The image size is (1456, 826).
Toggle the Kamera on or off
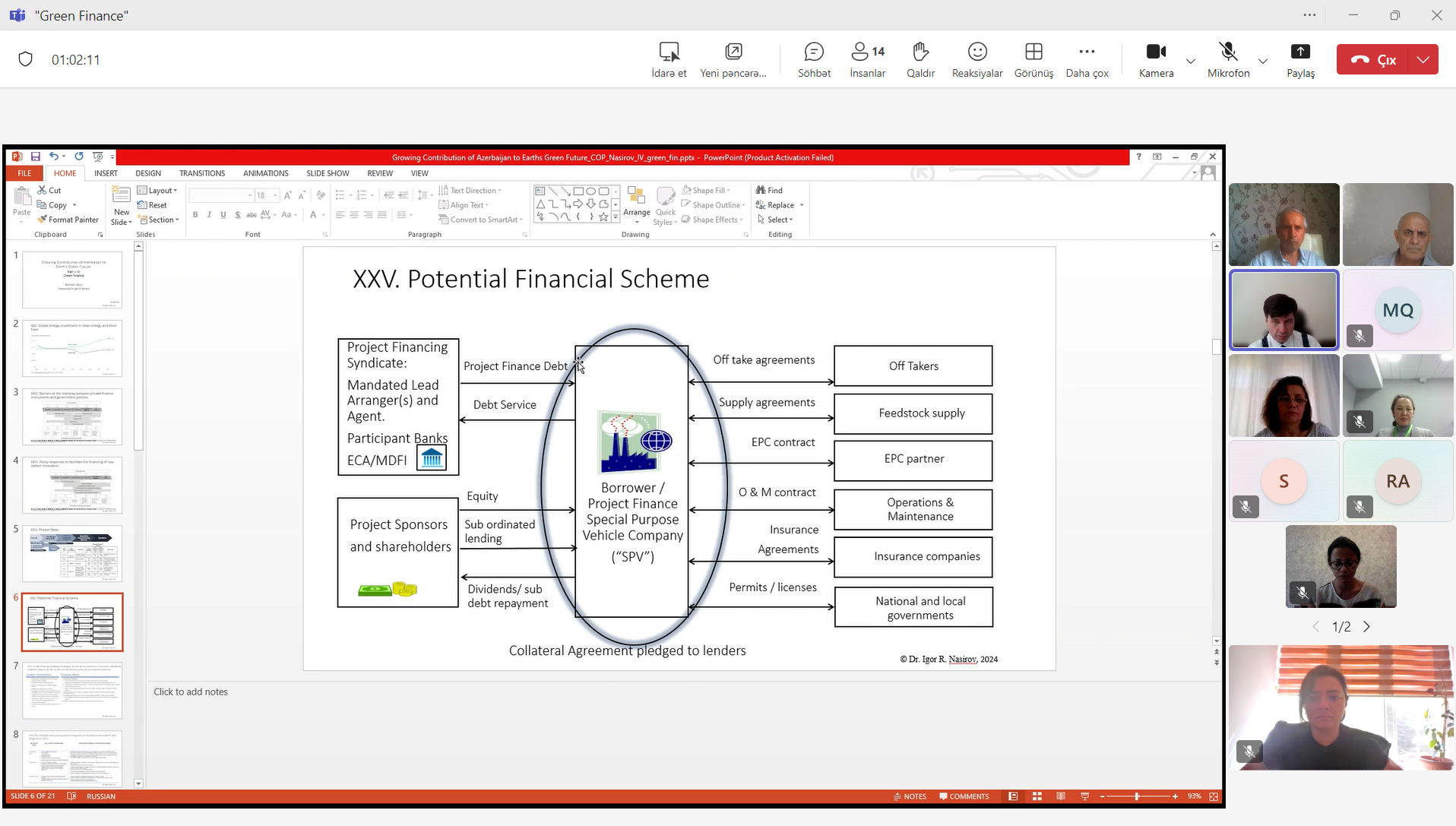(1156, 59)
